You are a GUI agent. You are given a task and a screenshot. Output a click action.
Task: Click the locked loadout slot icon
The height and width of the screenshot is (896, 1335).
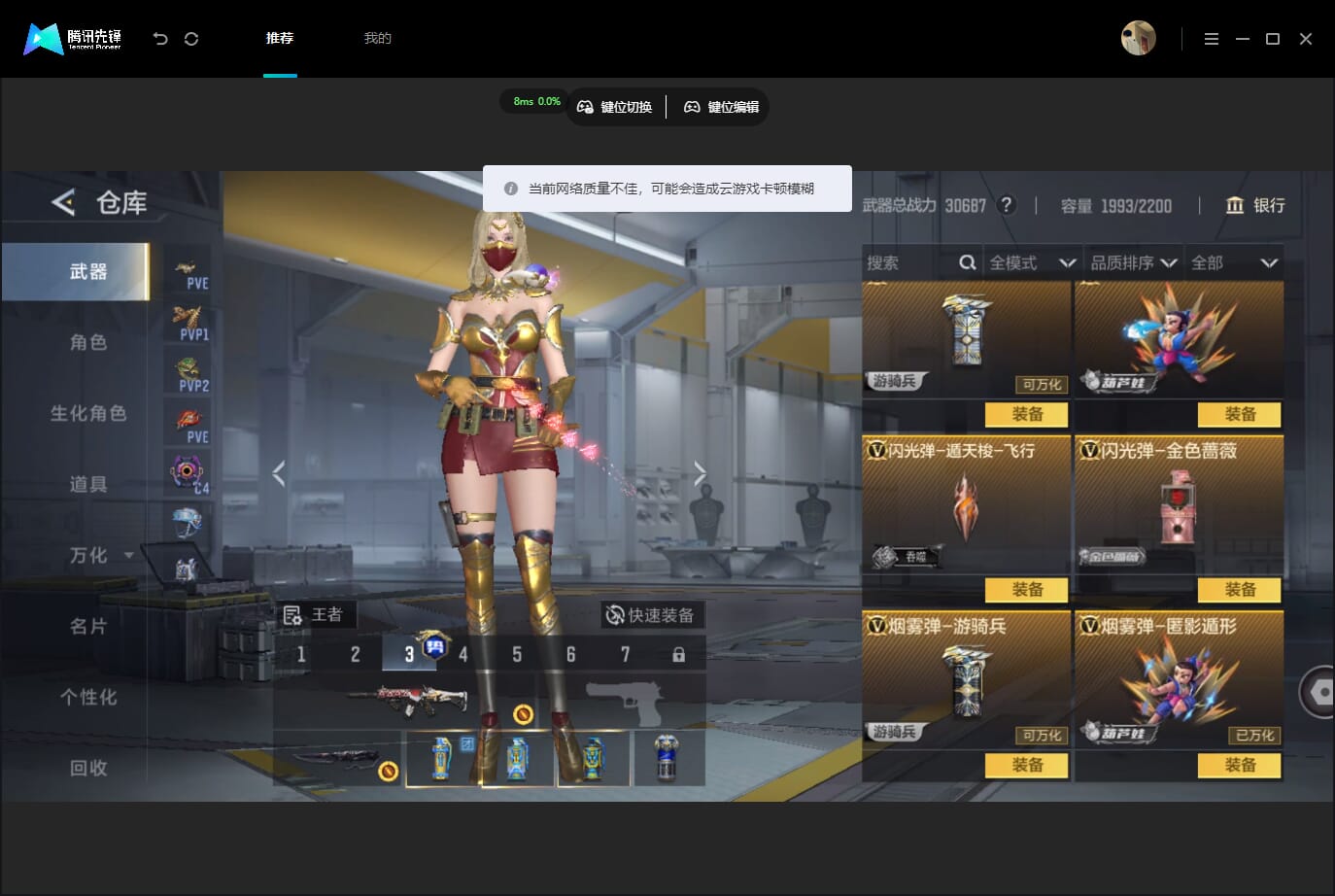(678, 655)
